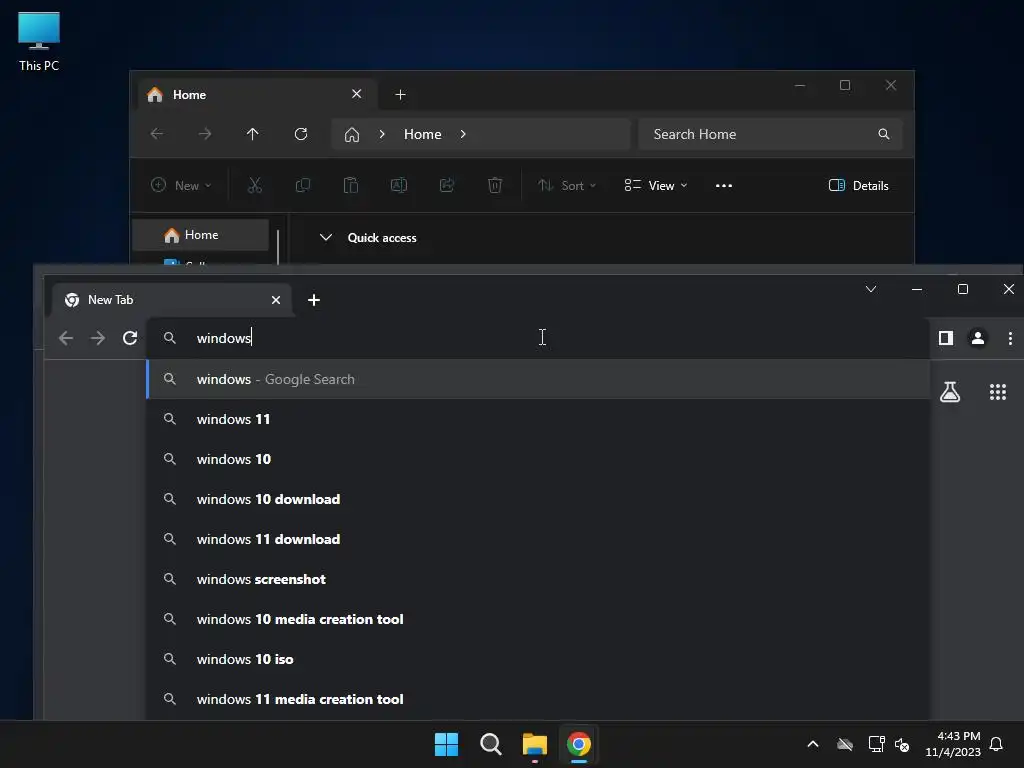Open Chrome side panel icon
1024x768 pixels.
pos(946,338)
